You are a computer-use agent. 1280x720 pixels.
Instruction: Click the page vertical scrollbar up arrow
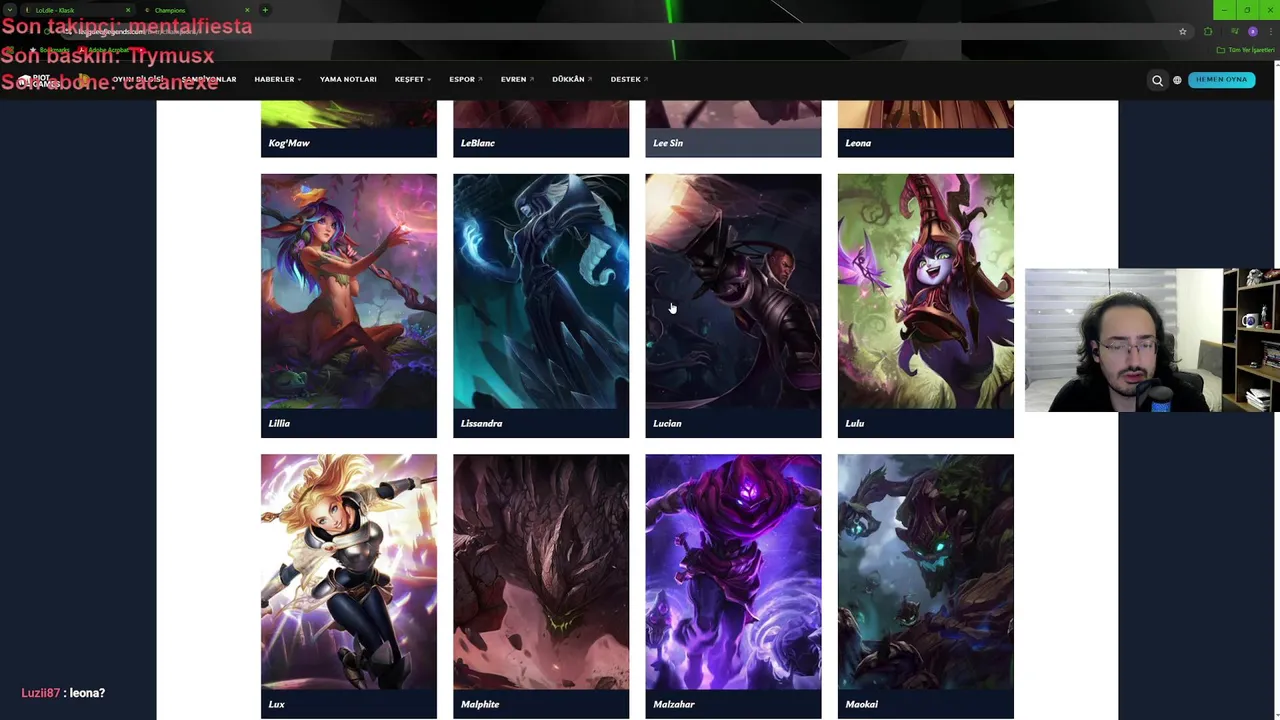point(1275,65)
